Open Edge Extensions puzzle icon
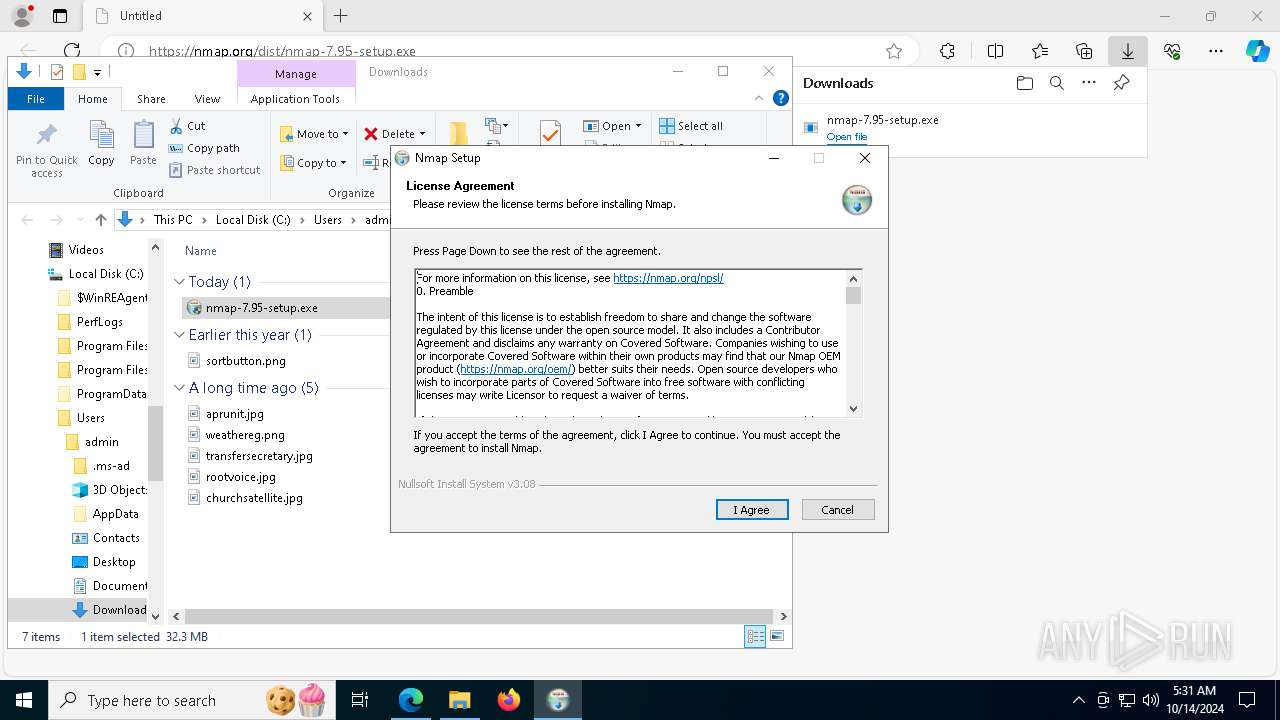The height and width of the screenshot is (720, 1280). 947,51
